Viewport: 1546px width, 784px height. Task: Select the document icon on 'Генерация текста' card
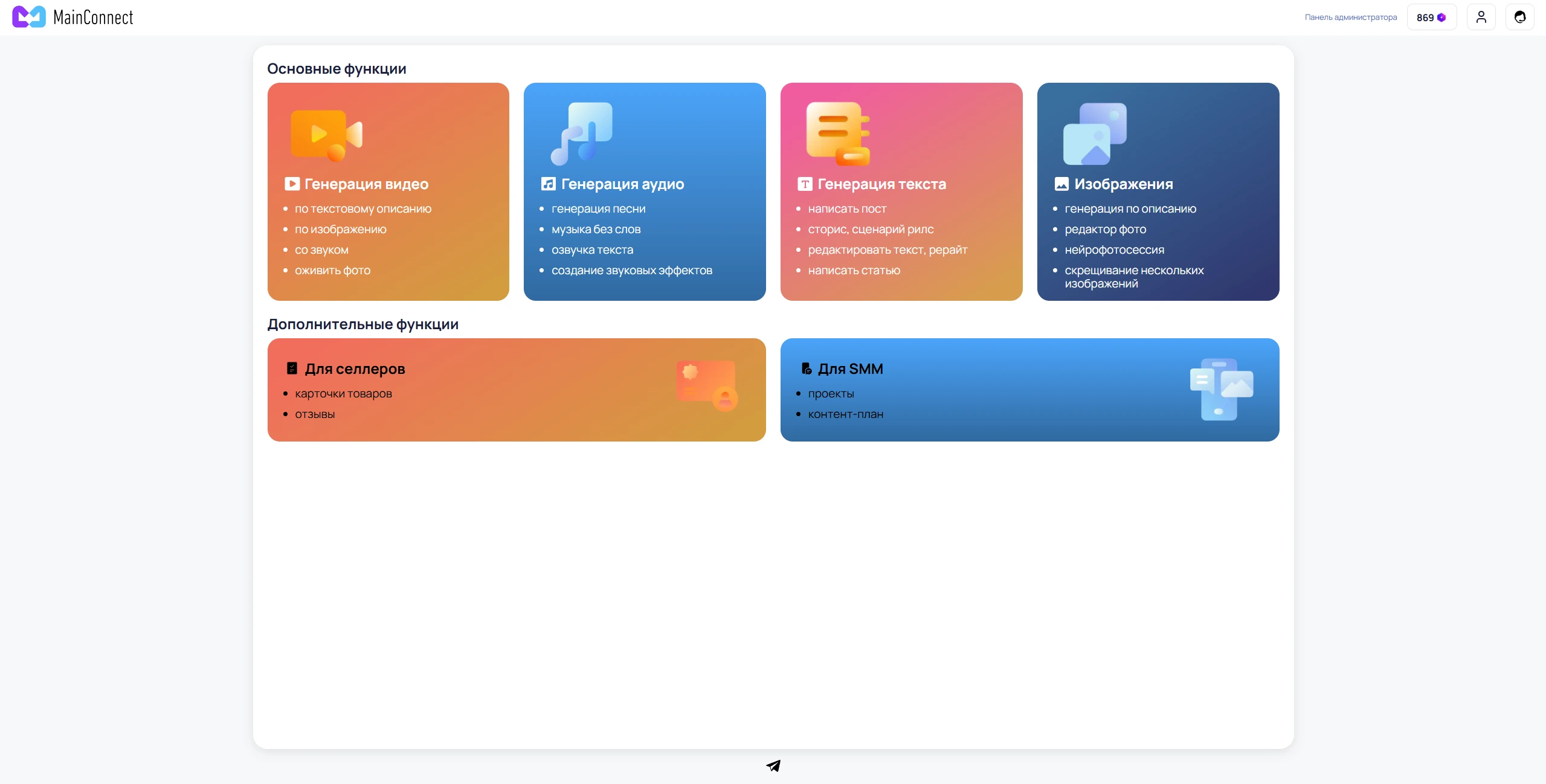click(837, 132)
